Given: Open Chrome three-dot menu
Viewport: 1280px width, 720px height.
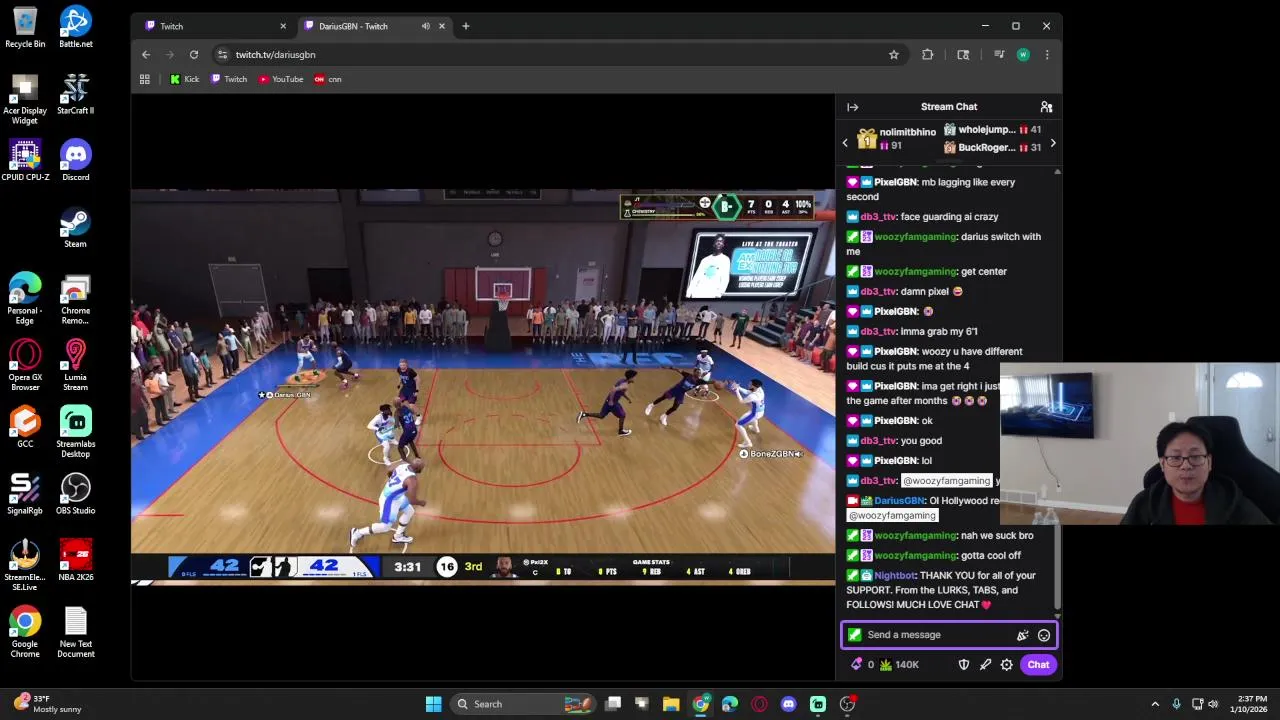Looking at the screenshot, I should tap(1047, 55).
